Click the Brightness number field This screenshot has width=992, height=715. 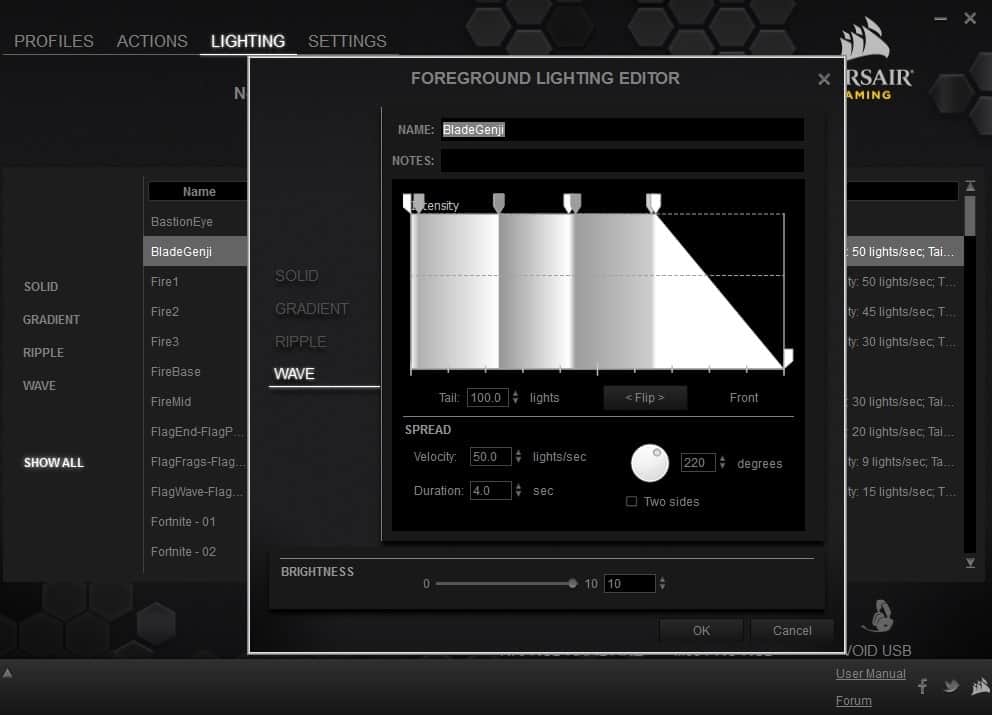(629, 583)
